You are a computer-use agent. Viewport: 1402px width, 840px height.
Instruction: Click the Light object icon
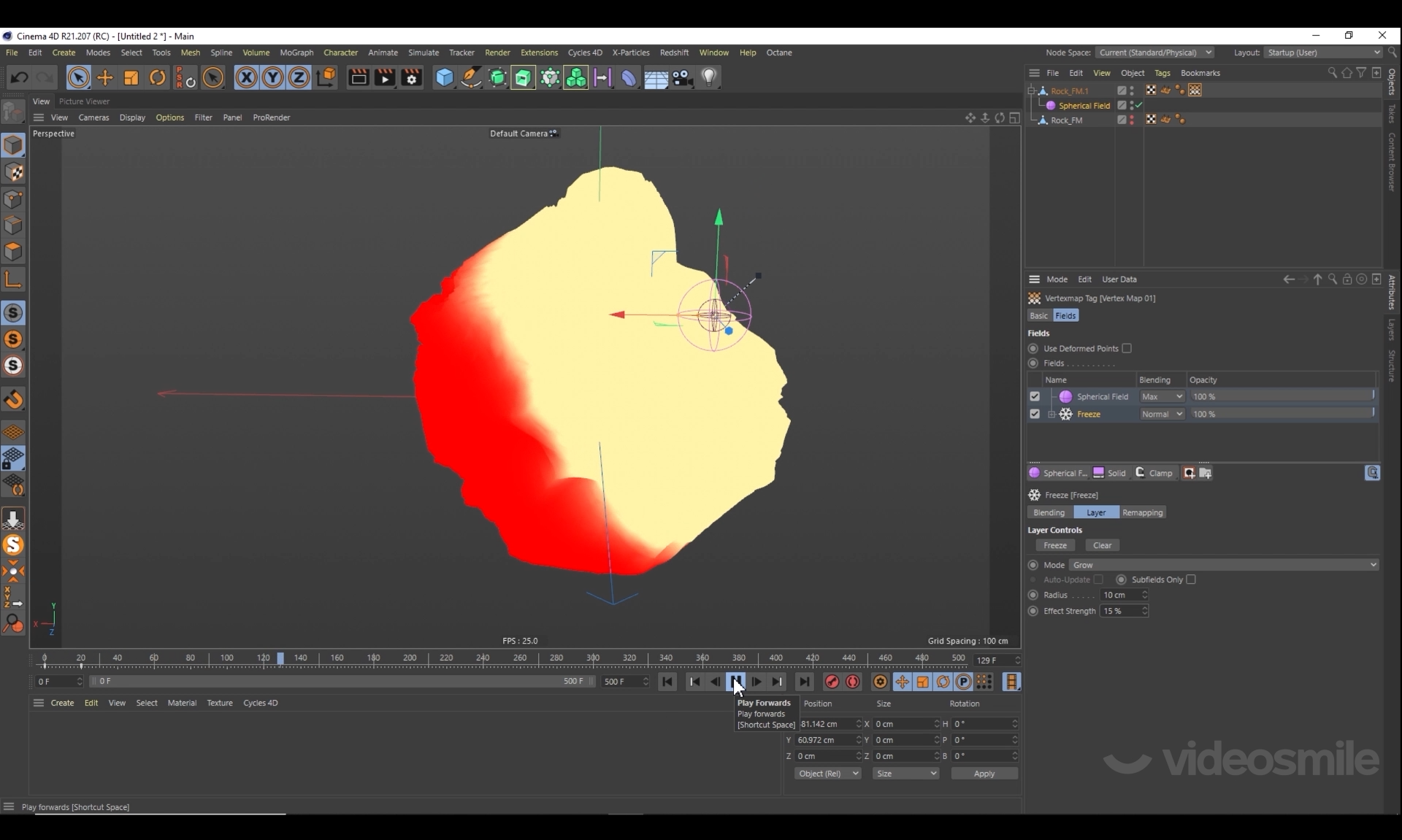[709, 77]
